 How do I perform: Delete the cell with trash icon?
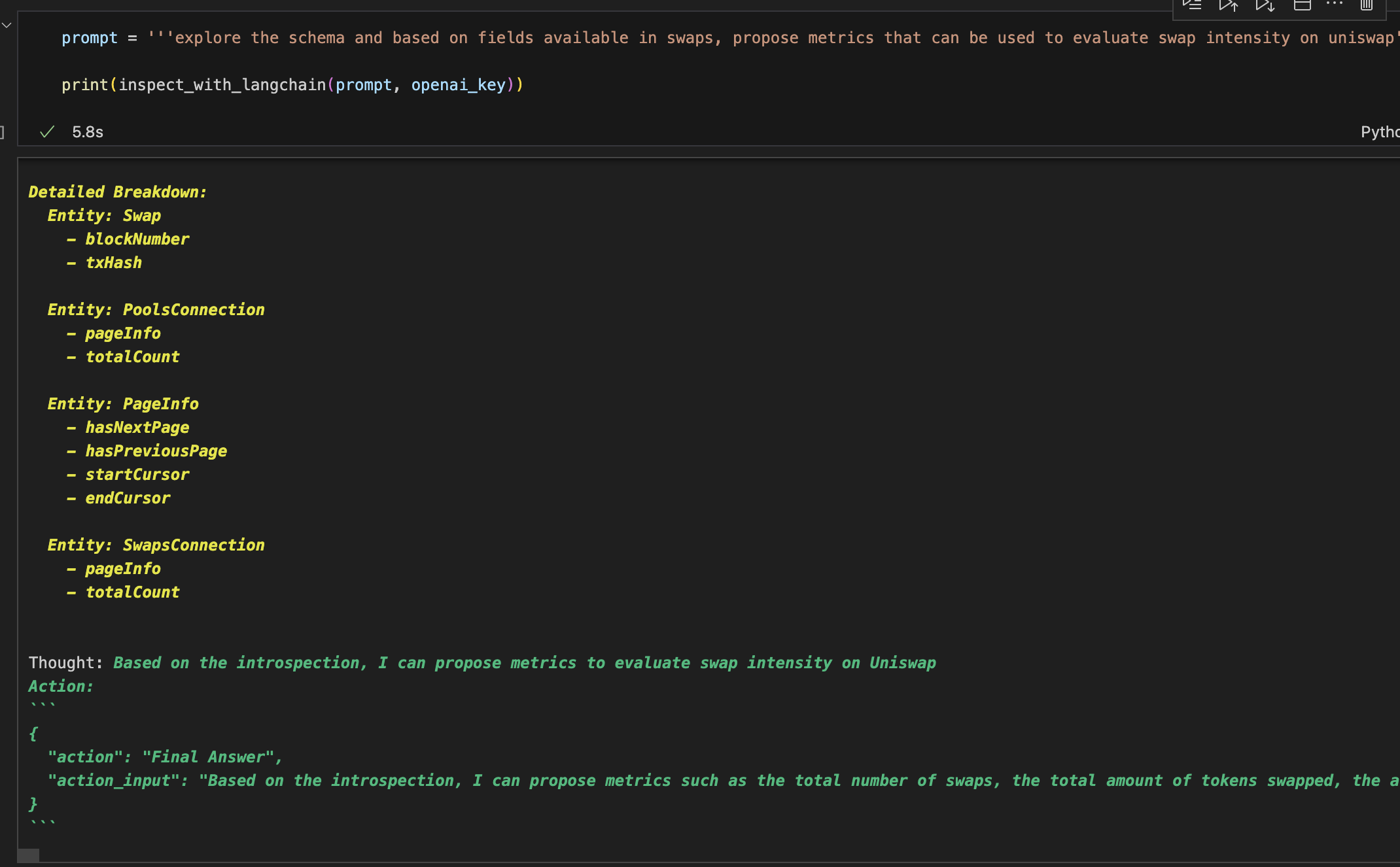click(1367, 5)
